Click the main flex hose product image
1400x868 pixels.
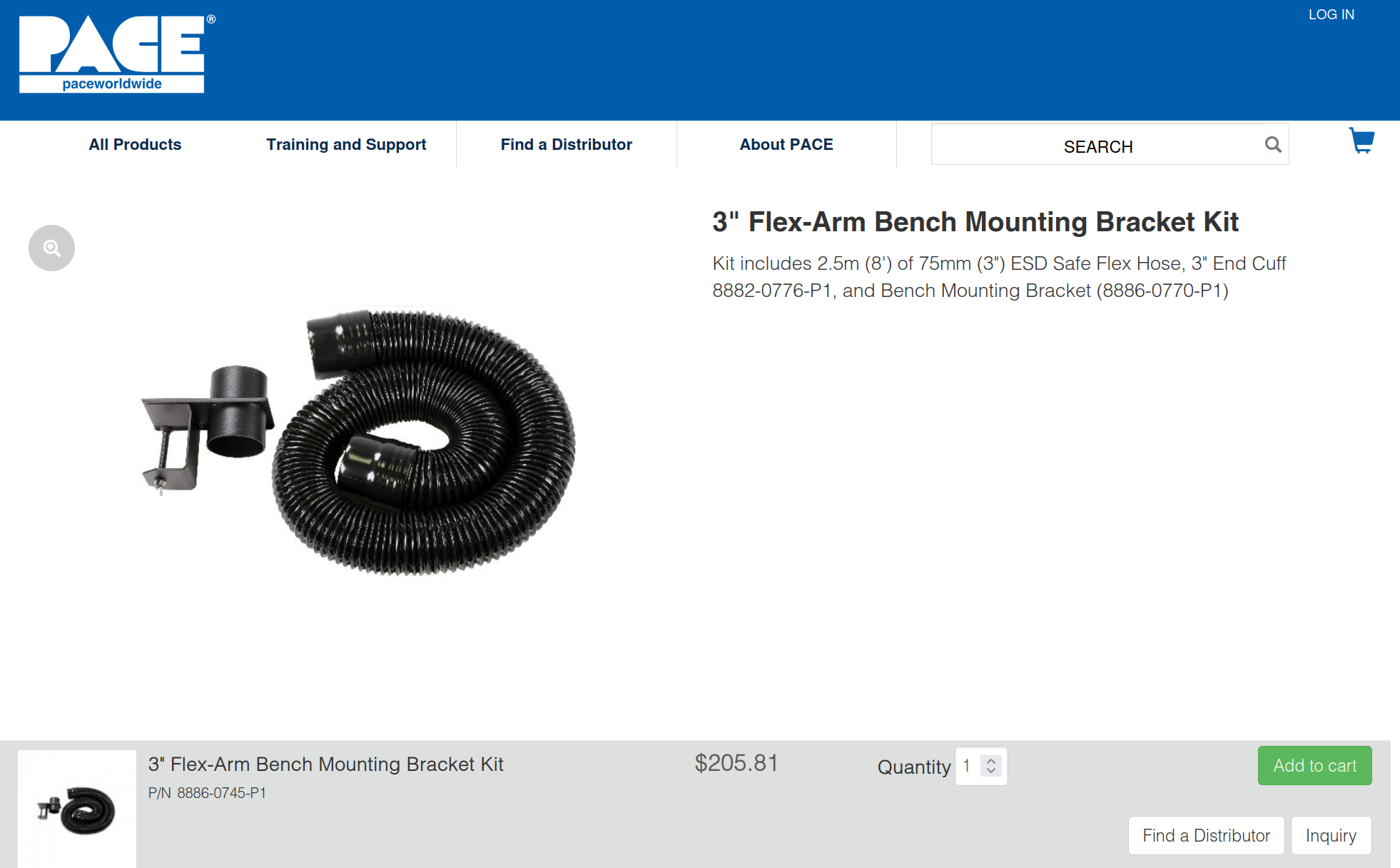(x=358, y=441)
